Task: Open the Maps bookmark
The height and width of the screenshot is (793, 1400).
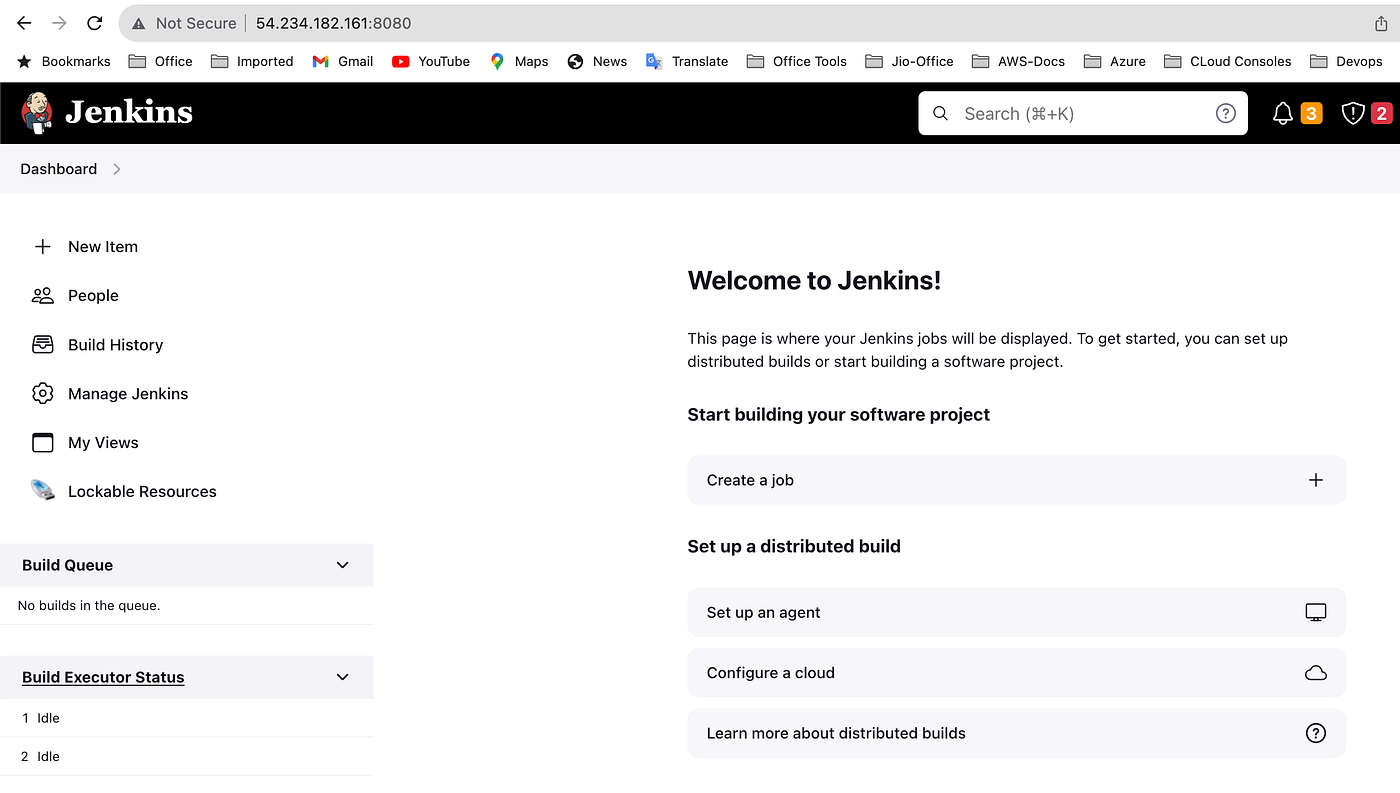Action: (518, 61)
